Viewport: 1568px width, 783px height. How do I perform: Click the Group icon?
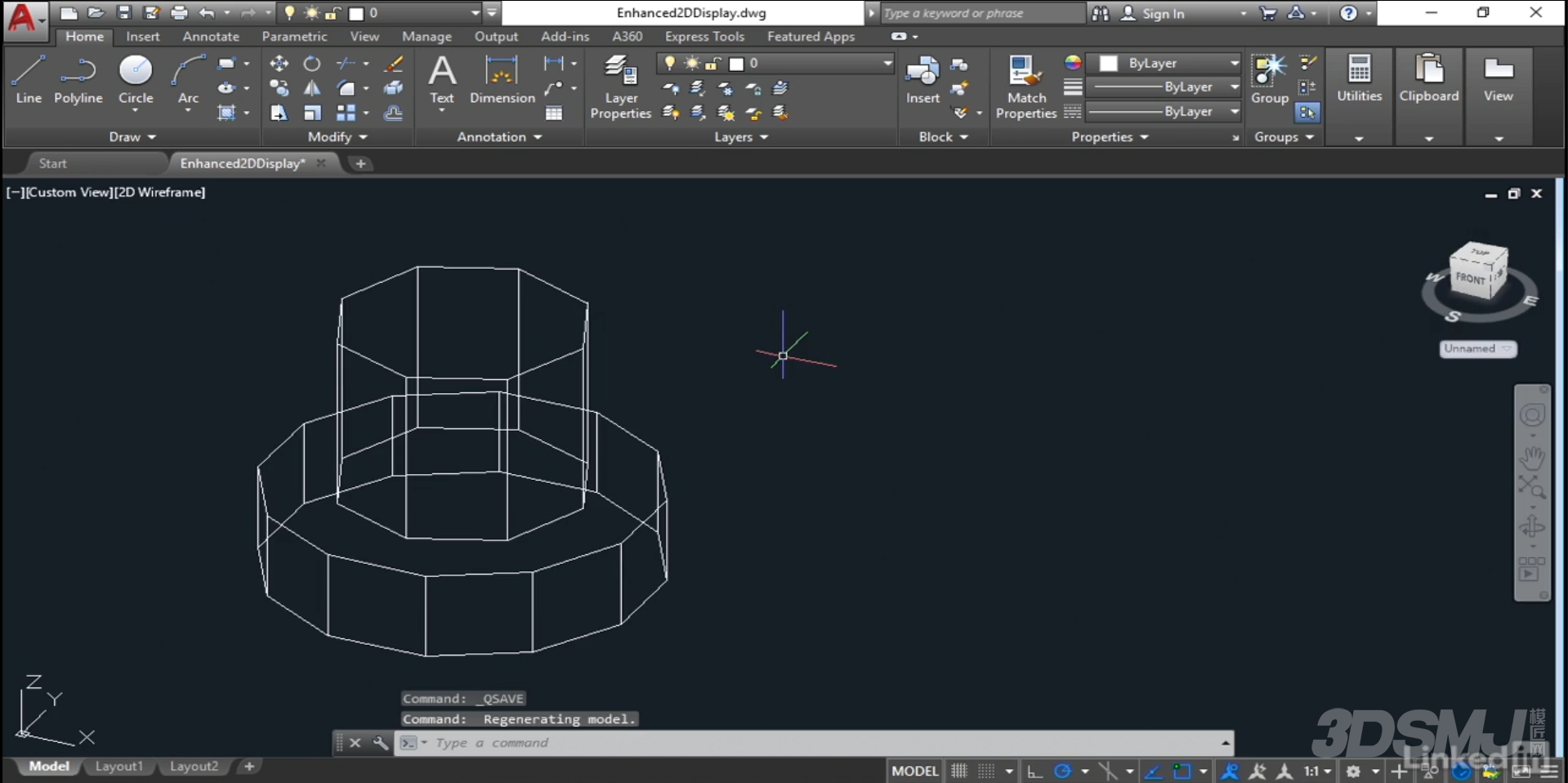point(1269,79)
